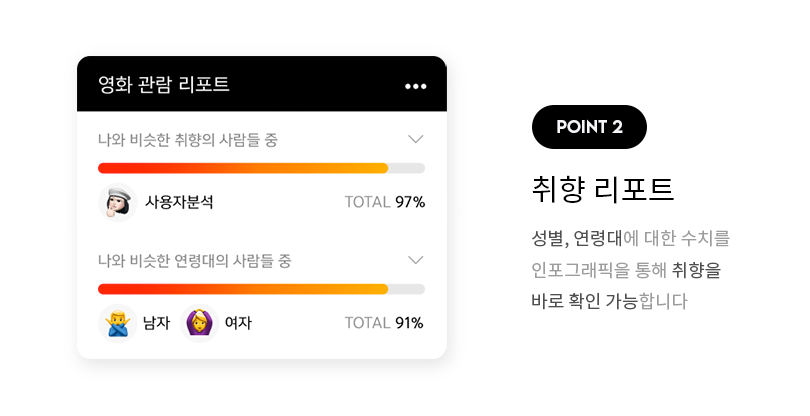
Task: Click the 성별, 연령대 description text
Action: (x=577, y=238)
